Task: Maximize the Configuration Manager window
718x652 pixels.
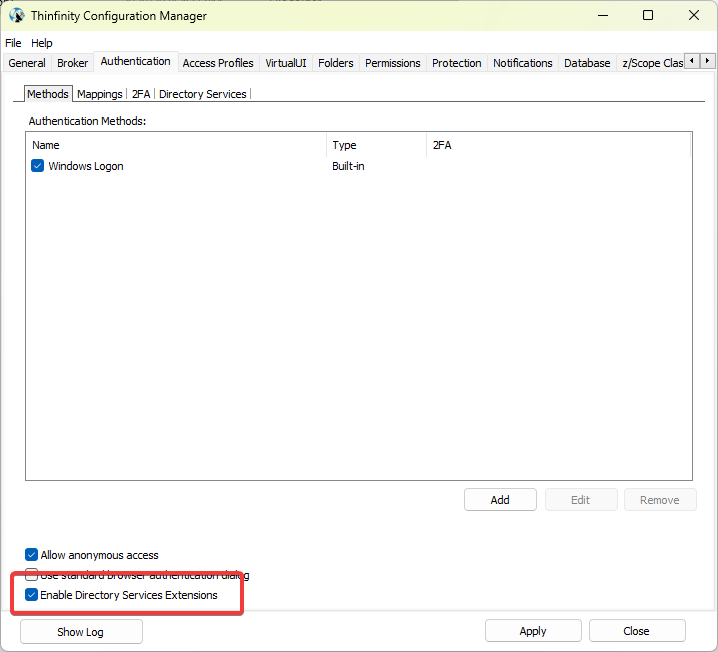Action: [x=648, y=16]
